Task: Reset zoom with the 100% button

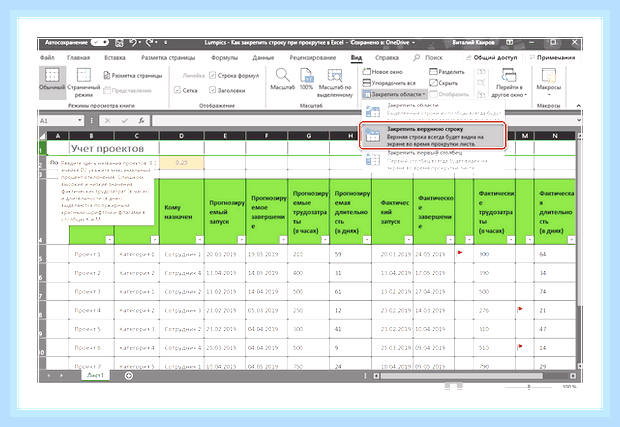Action: [306, 79]
